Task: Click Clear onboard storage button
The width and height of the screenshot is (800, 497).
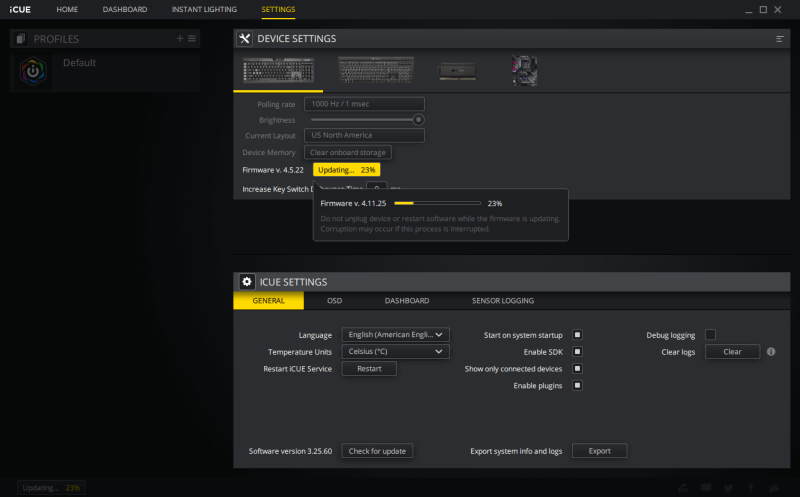Action: point(348,152)
